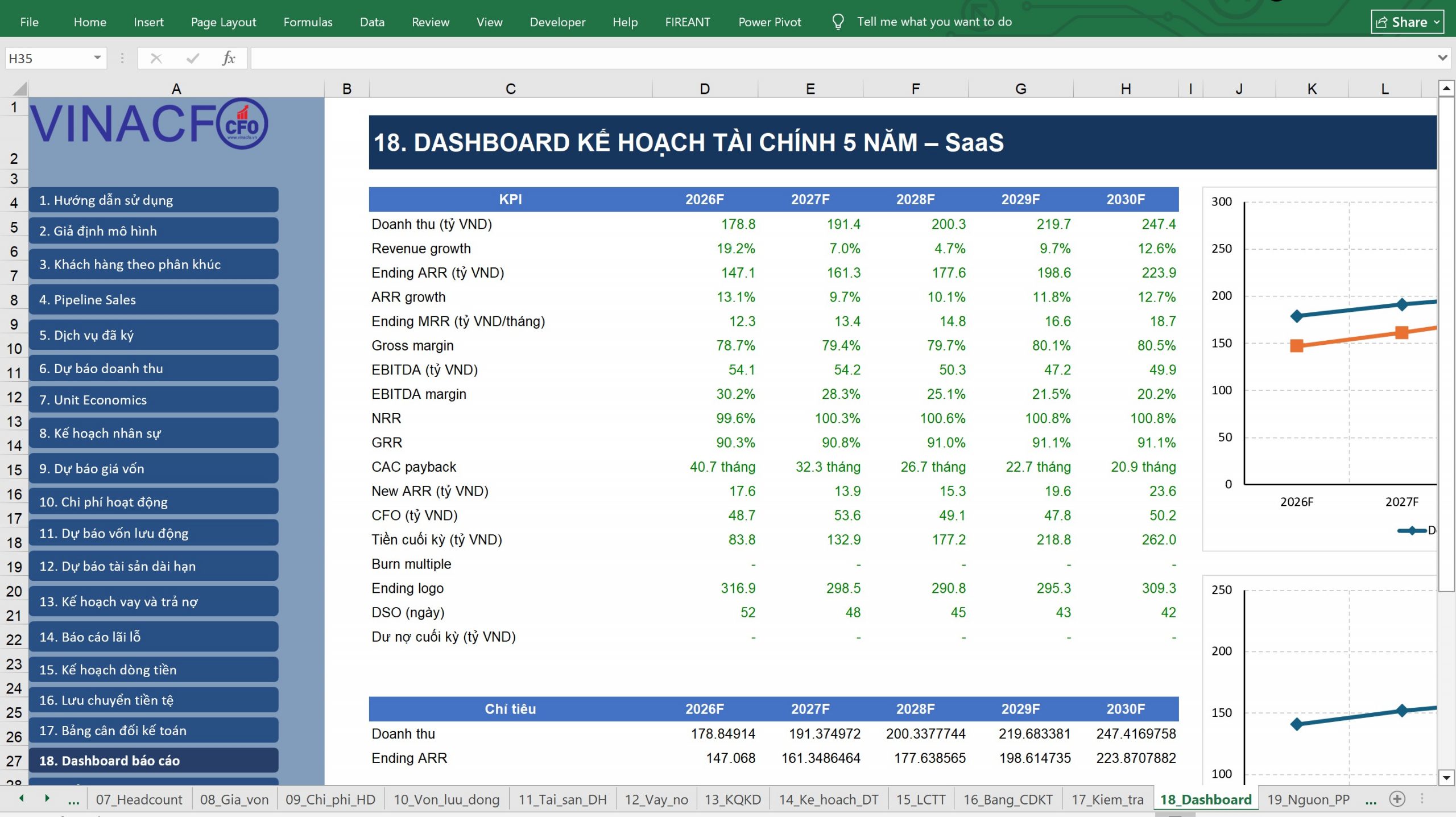1456x817 pixels.
Task: Click the New sheet plus icon
Action: coord(1397,799)
